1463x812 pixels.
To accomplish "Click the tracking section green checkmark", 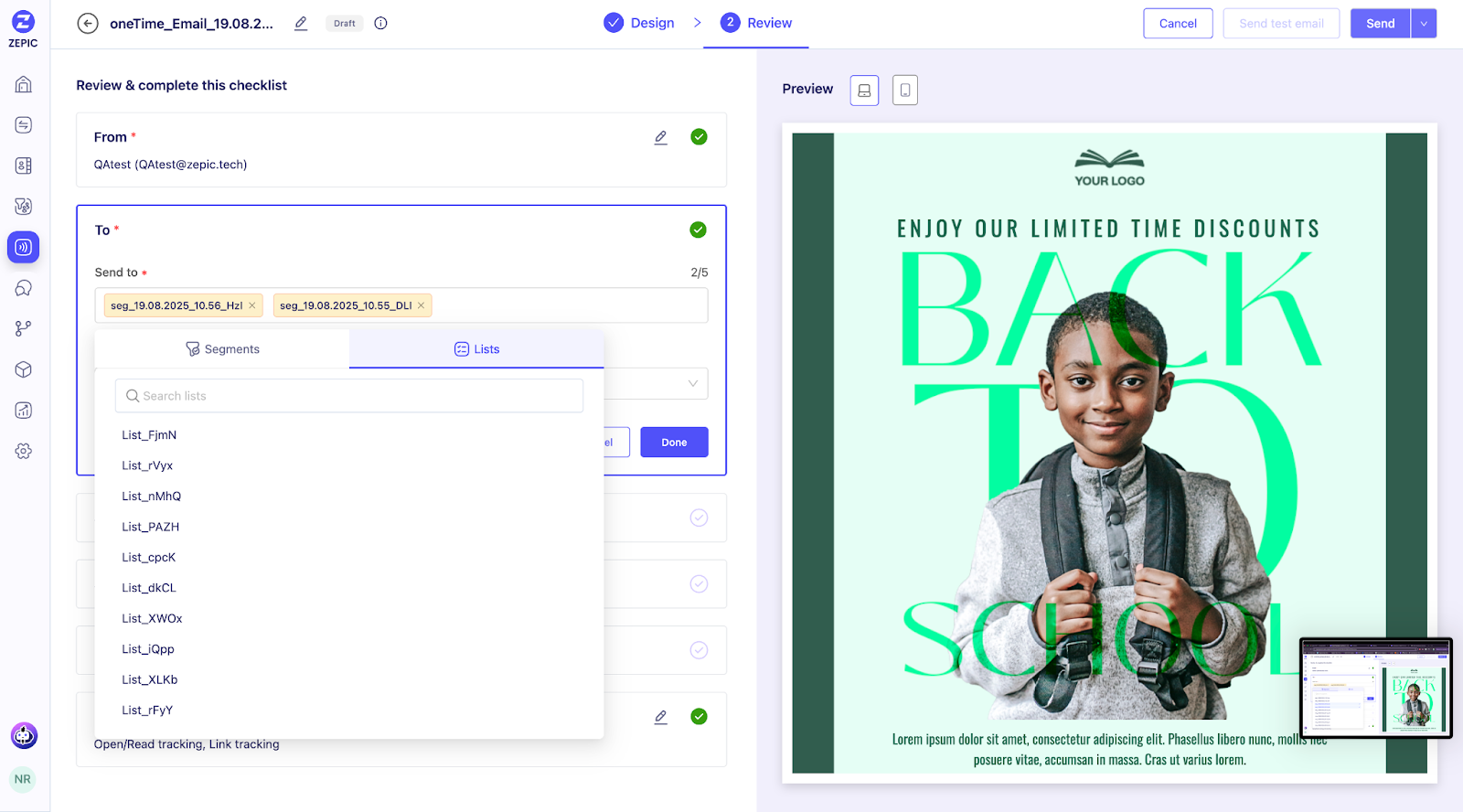I will [699, 717].
